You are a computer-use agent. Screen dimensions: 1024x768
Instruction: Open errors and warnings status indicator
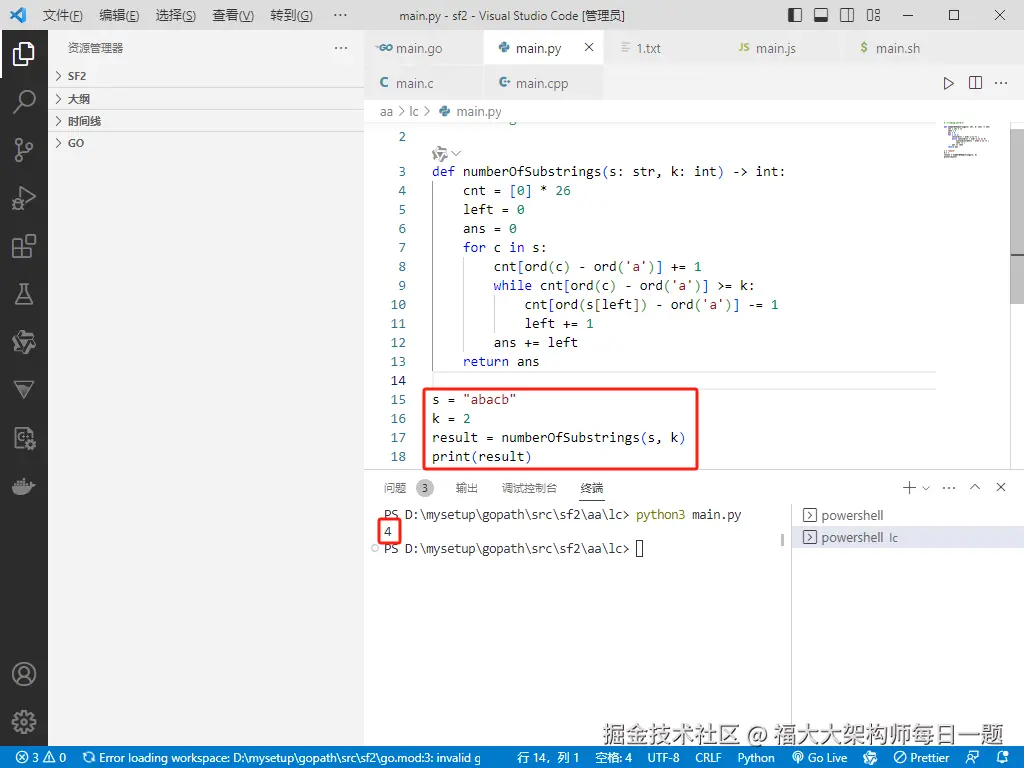pos(42,758)
